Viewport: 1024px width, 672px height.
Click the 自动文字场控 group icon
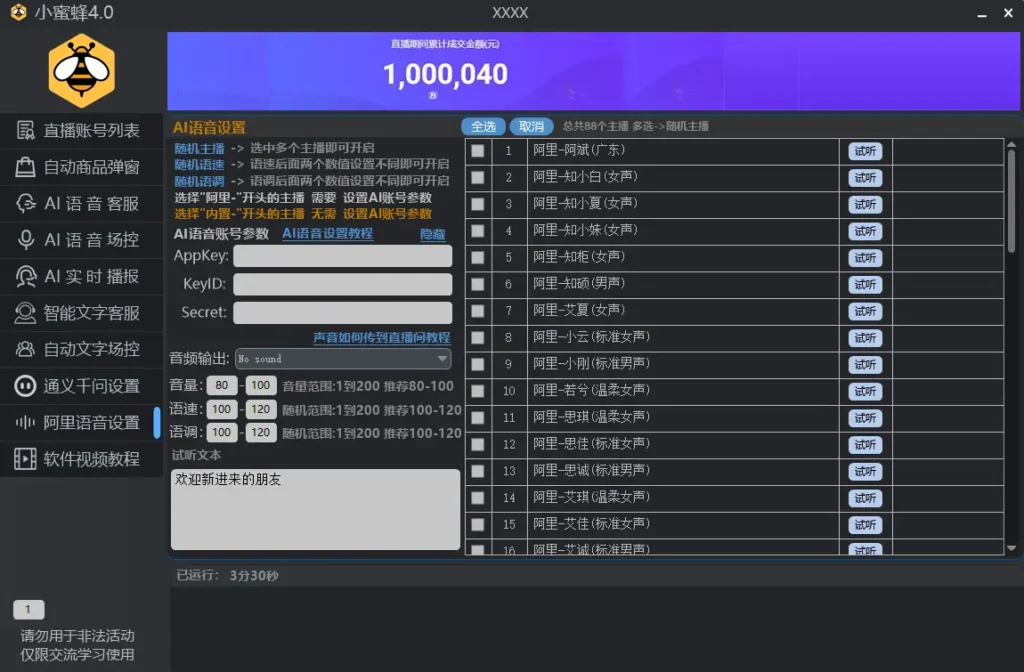[25, 349]
